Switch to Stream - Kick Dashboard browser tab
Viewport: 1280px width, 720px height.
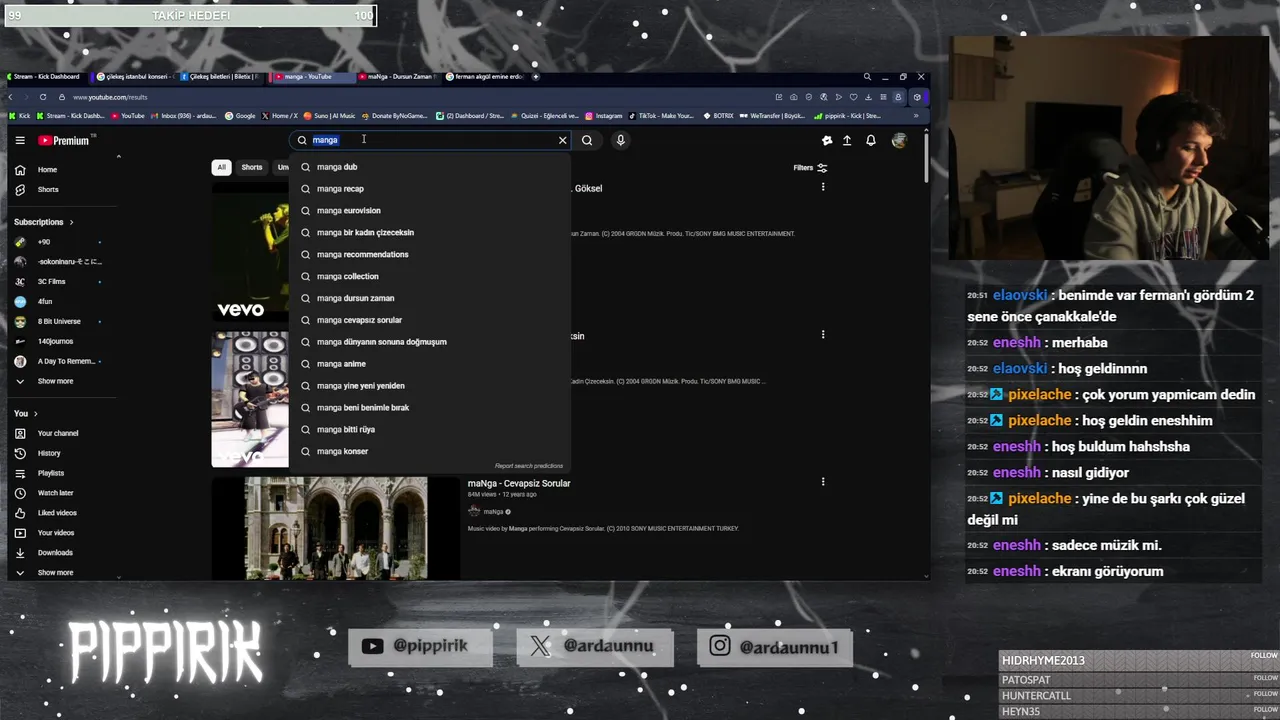46,77
